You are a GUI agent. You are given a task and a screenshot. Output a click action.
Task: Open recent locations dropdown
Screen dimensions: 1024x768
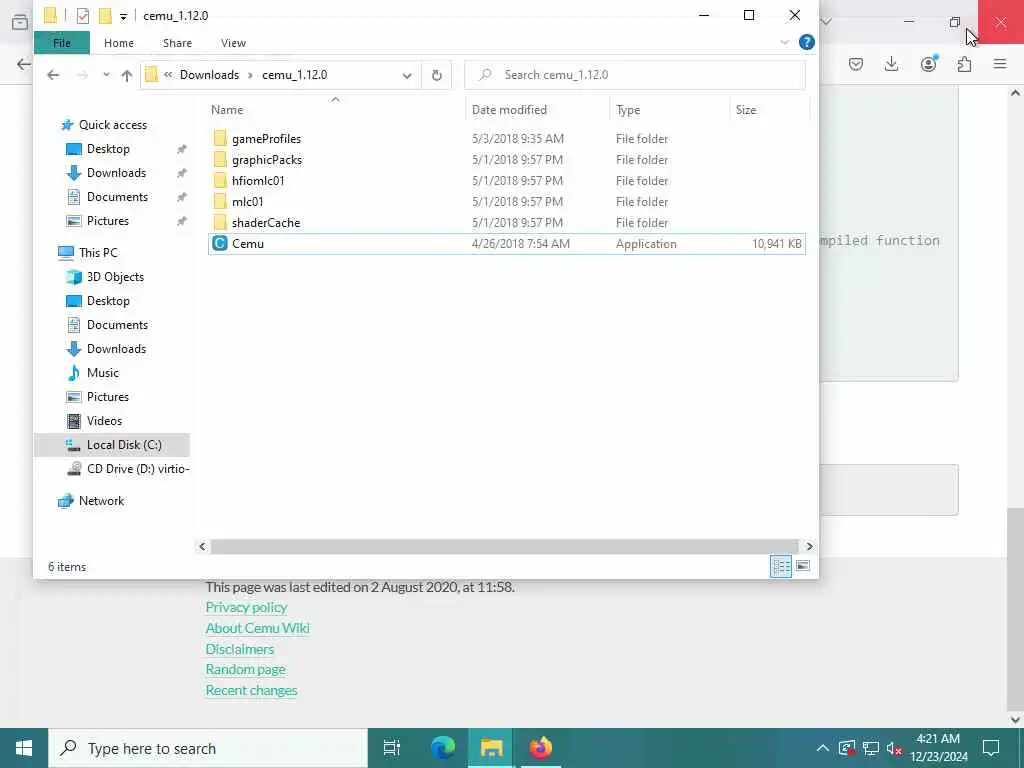click(106, 75)
